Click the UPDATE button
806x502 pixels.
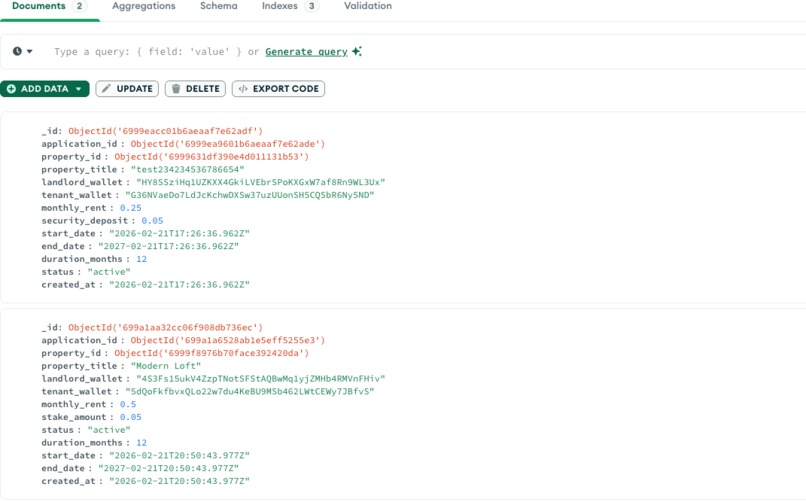point(127,89)
